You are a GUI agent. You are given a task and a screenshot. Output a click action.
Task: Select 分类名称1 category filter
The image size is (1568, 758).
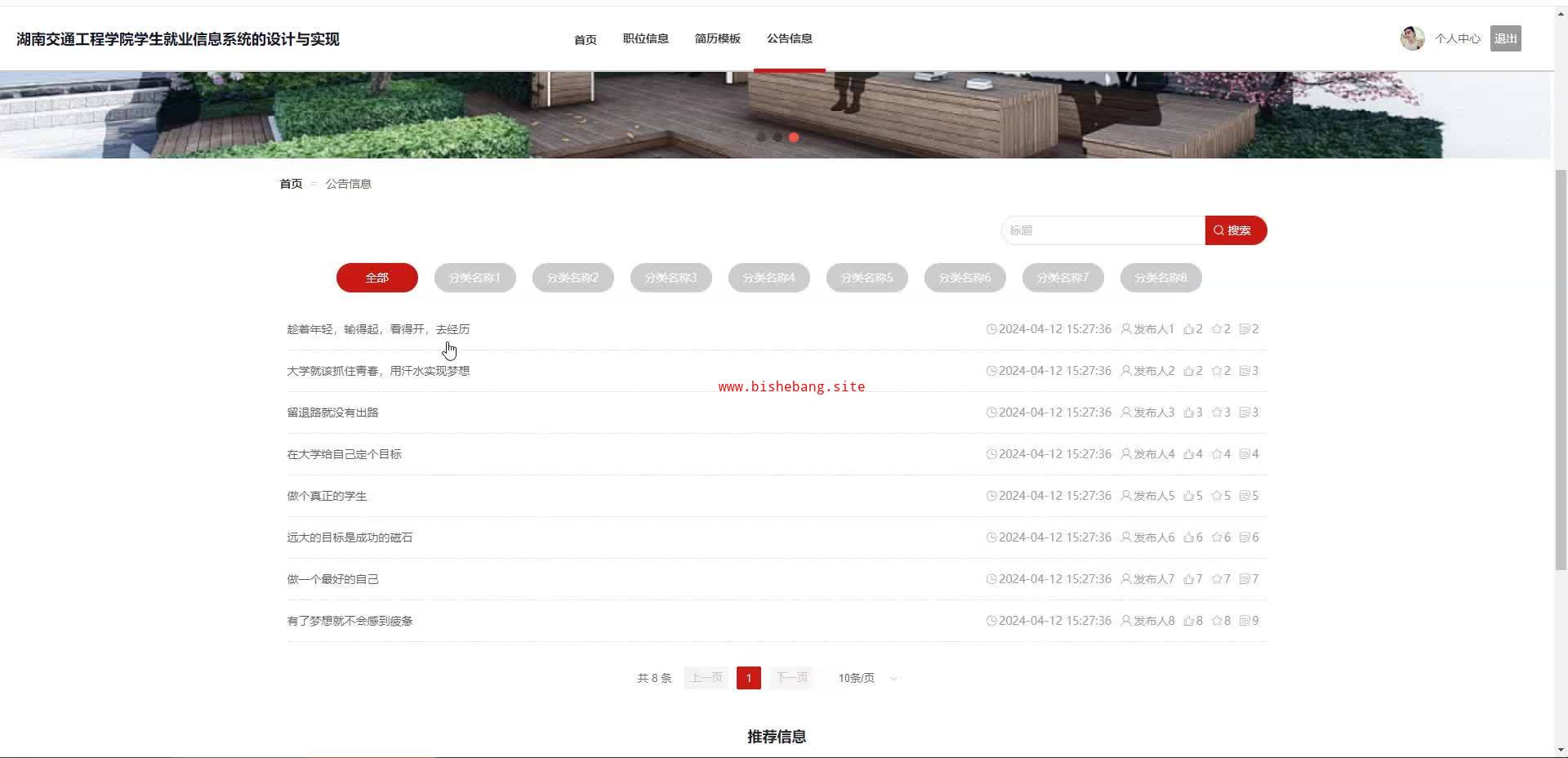tap(475, 278)
